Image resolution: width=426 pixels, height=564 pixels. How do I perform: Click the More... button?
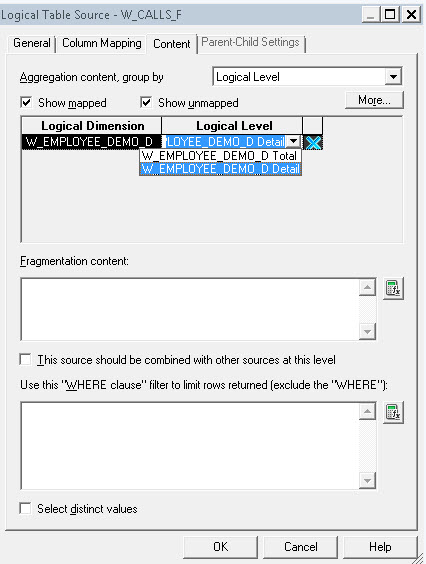click(x=374, y=100)
